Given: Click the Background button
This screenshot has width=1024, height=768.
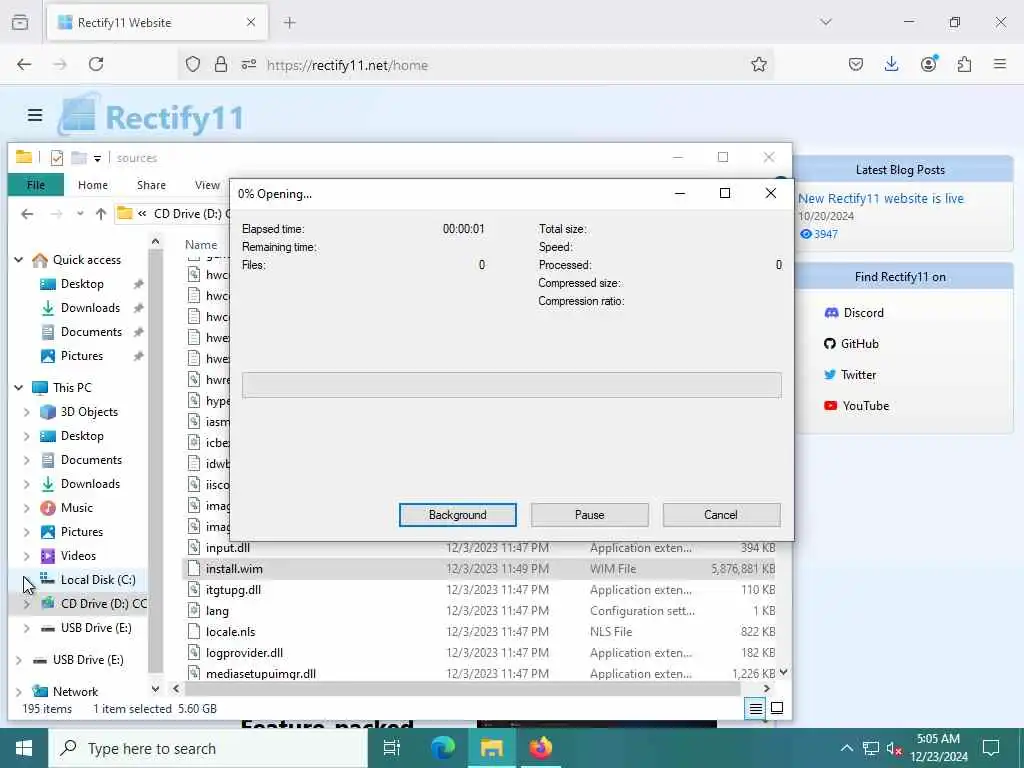Looking at the screenshot, I should 458,515.
